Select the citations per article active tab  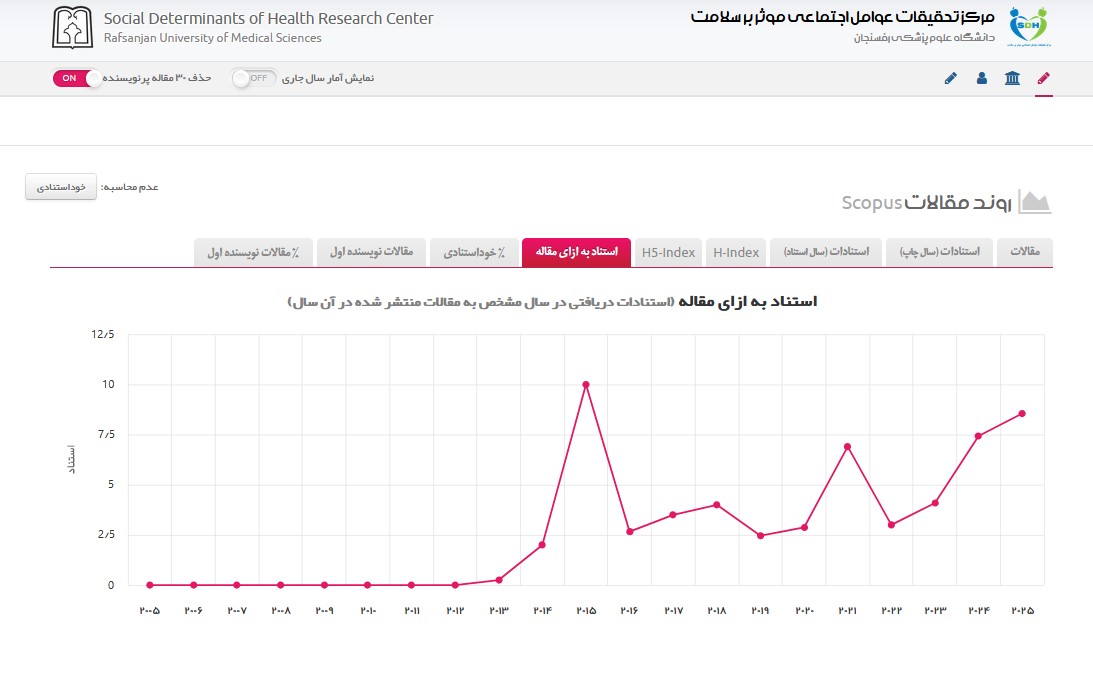576,252
